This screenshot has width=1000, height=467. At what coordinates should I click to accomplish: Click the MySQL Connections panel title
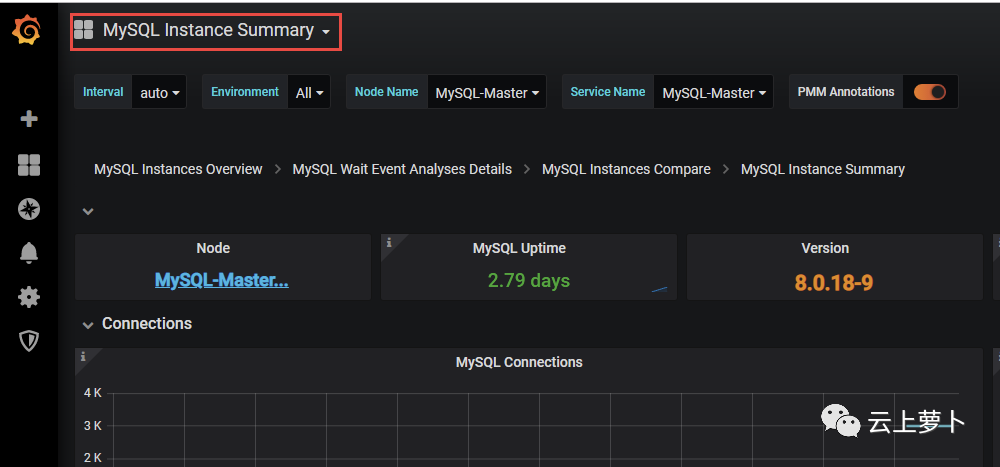pos(519,362)
